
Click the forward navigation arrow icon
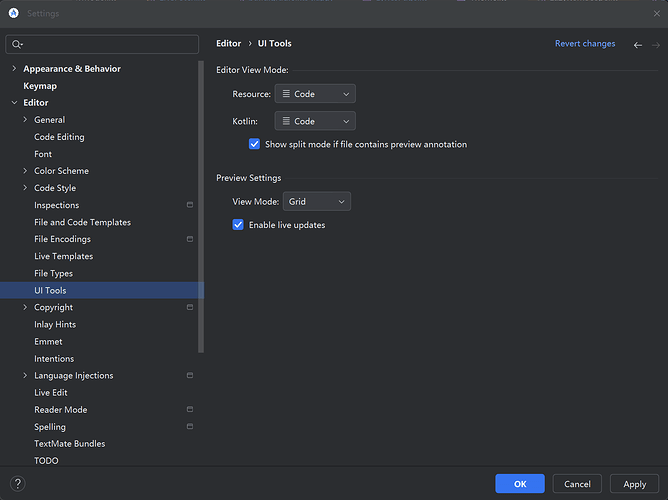click(654, 44)
